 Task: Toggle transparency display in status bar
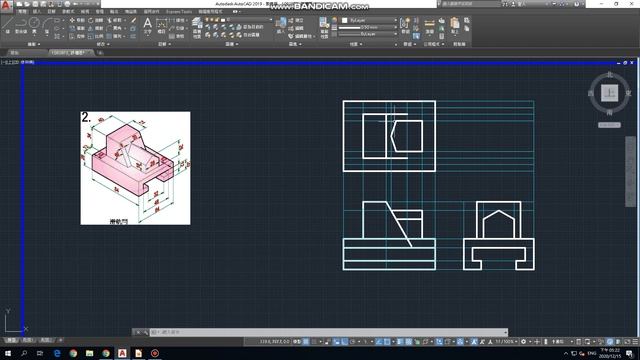click(409, 342)
